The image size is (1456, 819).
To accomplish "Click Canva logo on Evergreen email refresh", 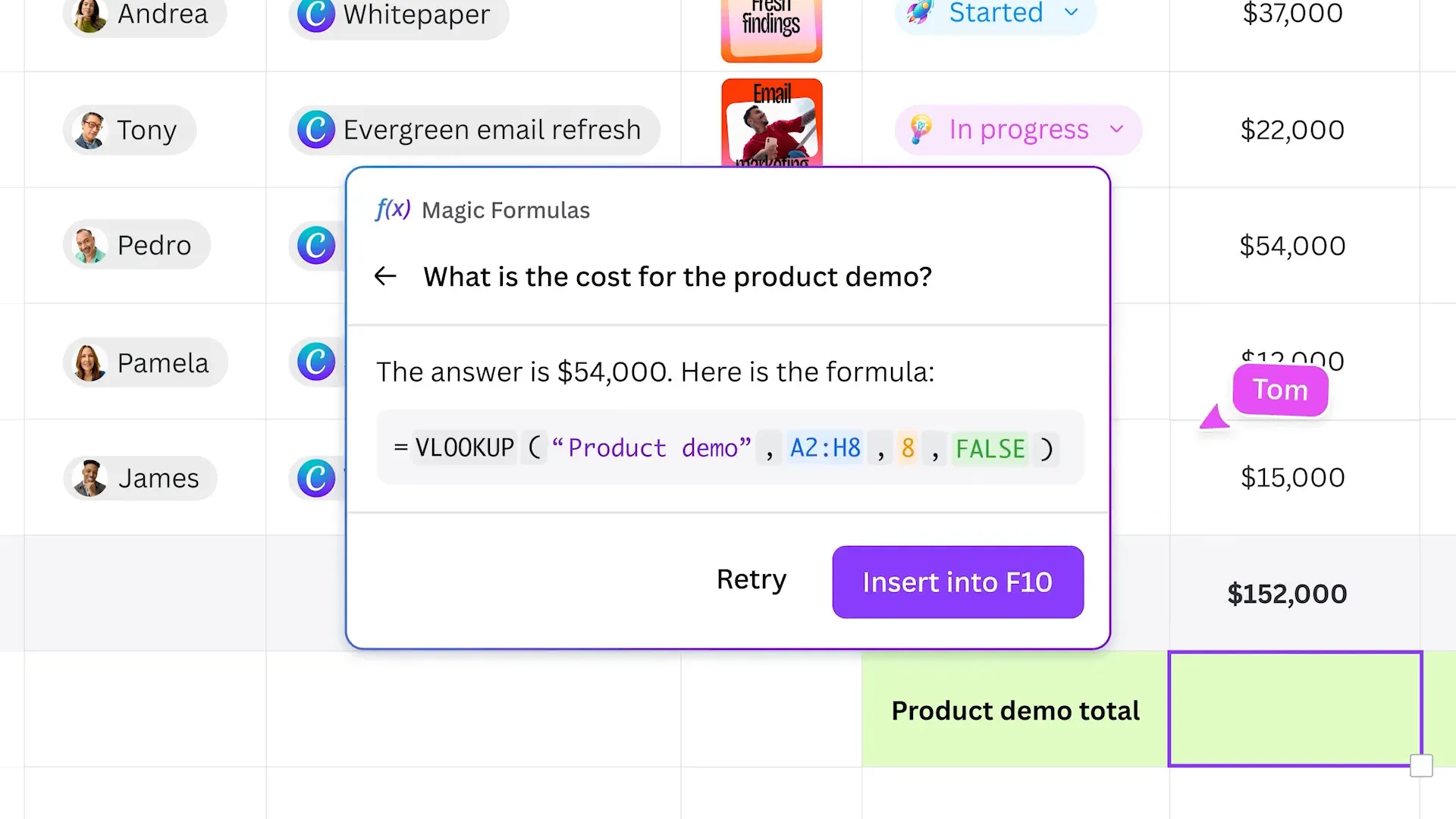I will pos(315,130).
